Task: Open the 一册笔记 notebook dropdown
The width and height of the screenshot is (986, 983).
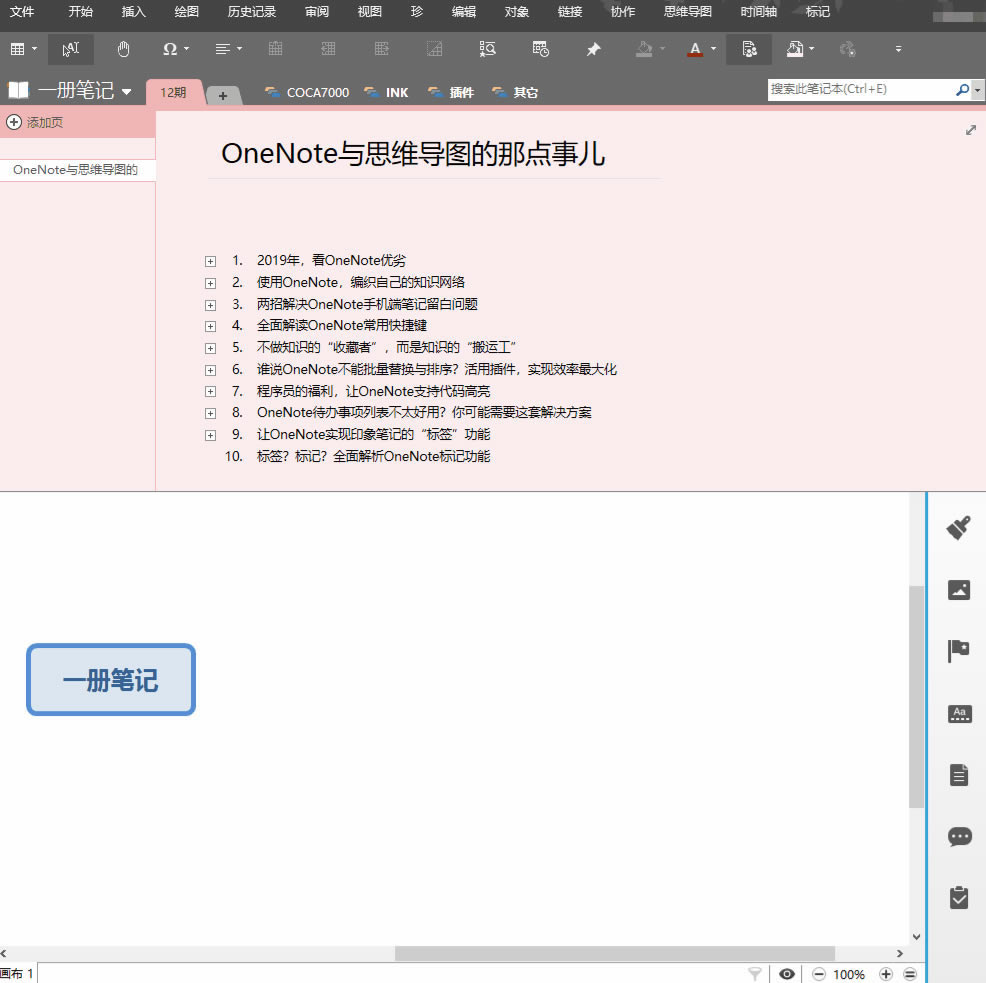Action: point(127,92)
